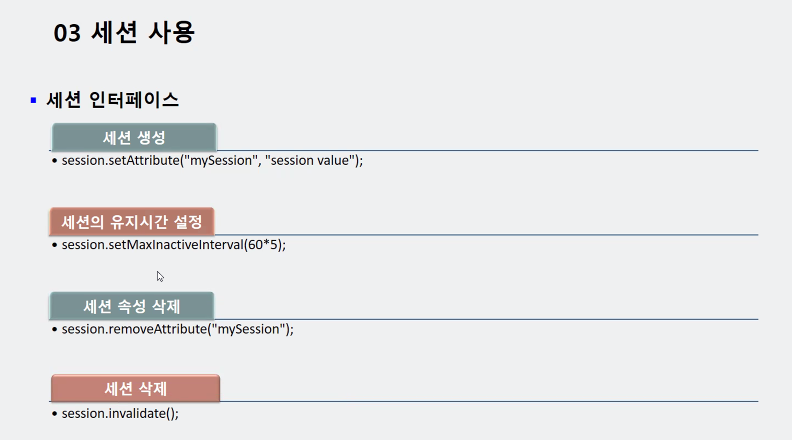Click the blue square bullet beside 세션 인터페이스

(x=33, y=100)
